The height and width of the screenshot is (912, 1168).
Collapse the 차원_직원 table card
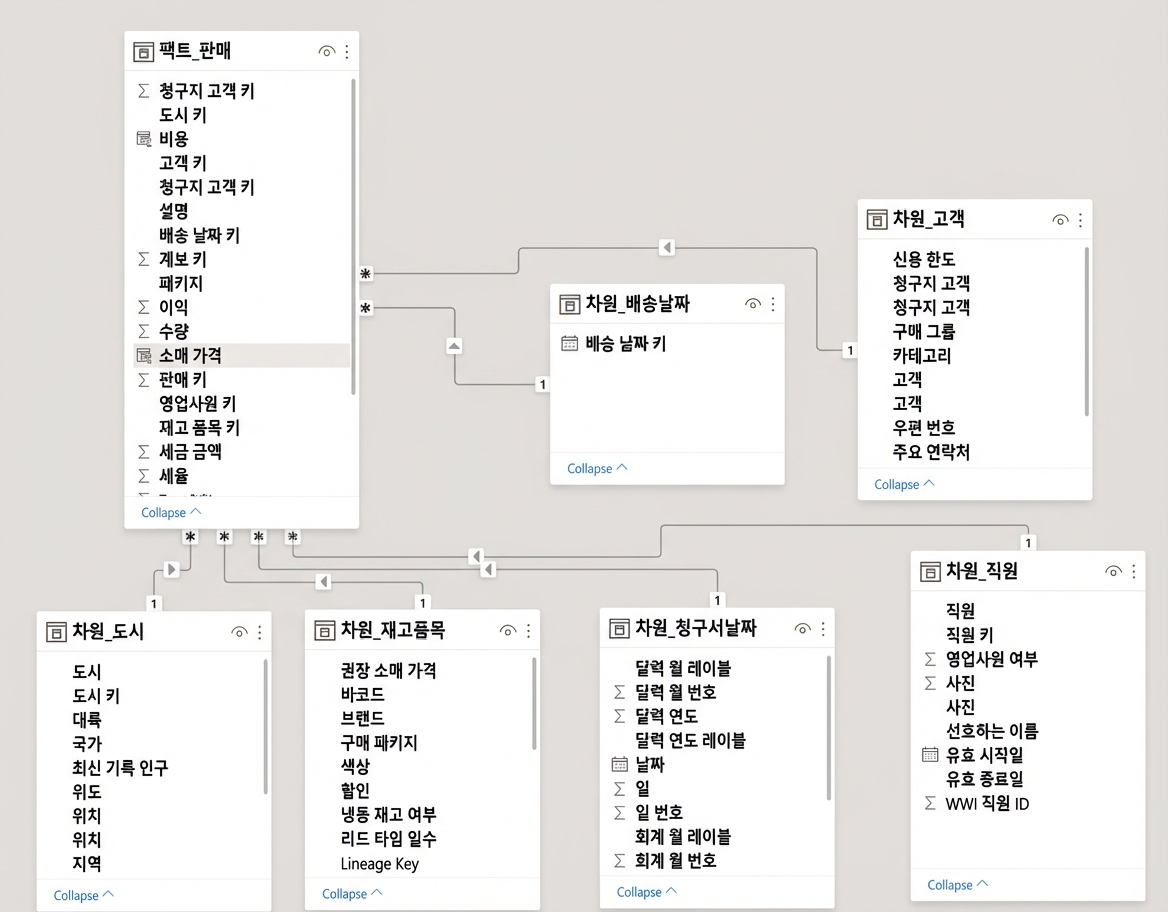(x=957, y=885)
